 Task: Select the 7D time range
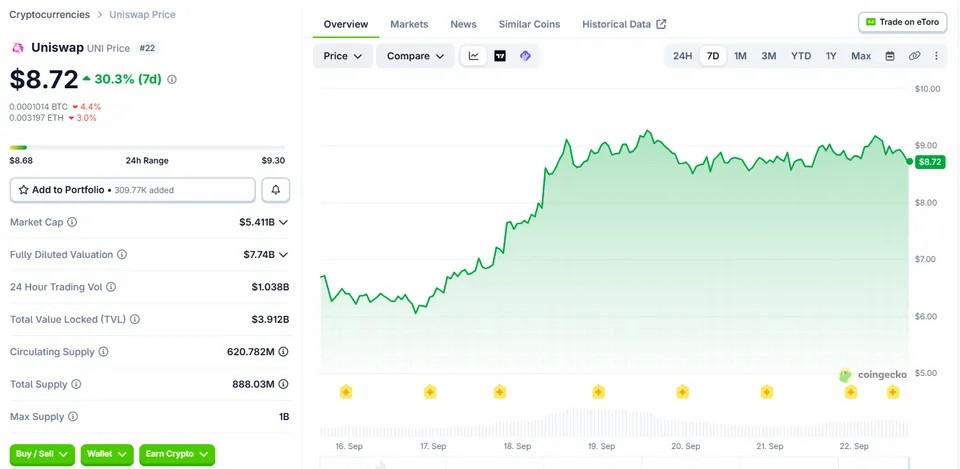(713, 56)
